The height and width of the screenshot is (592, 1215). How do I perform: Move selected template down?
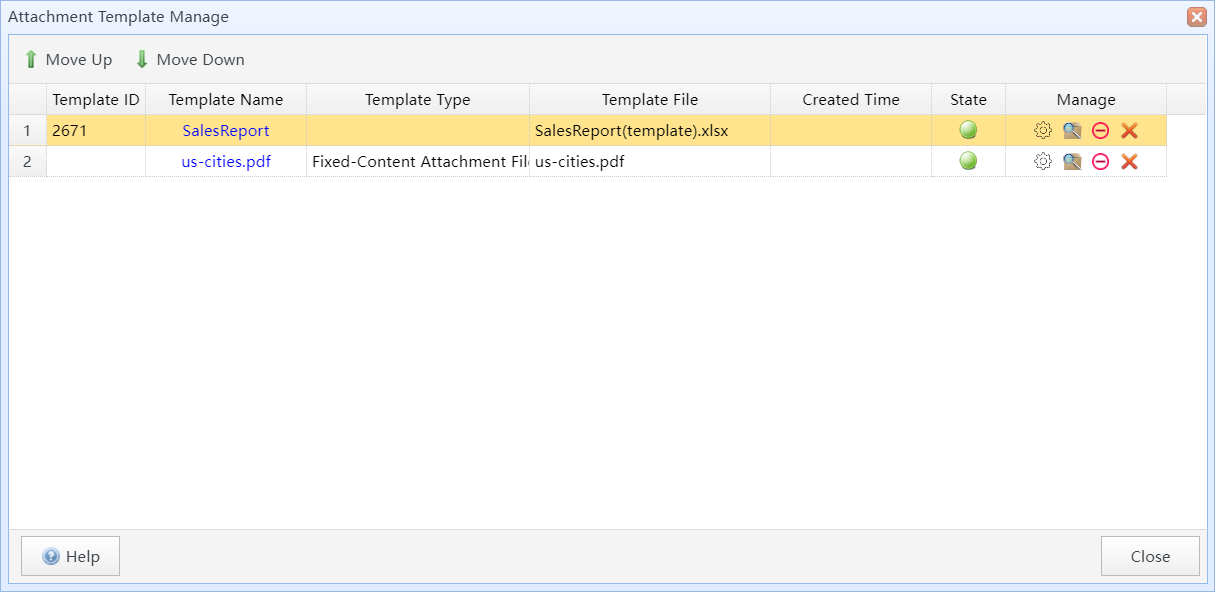[x=190, y=60]
